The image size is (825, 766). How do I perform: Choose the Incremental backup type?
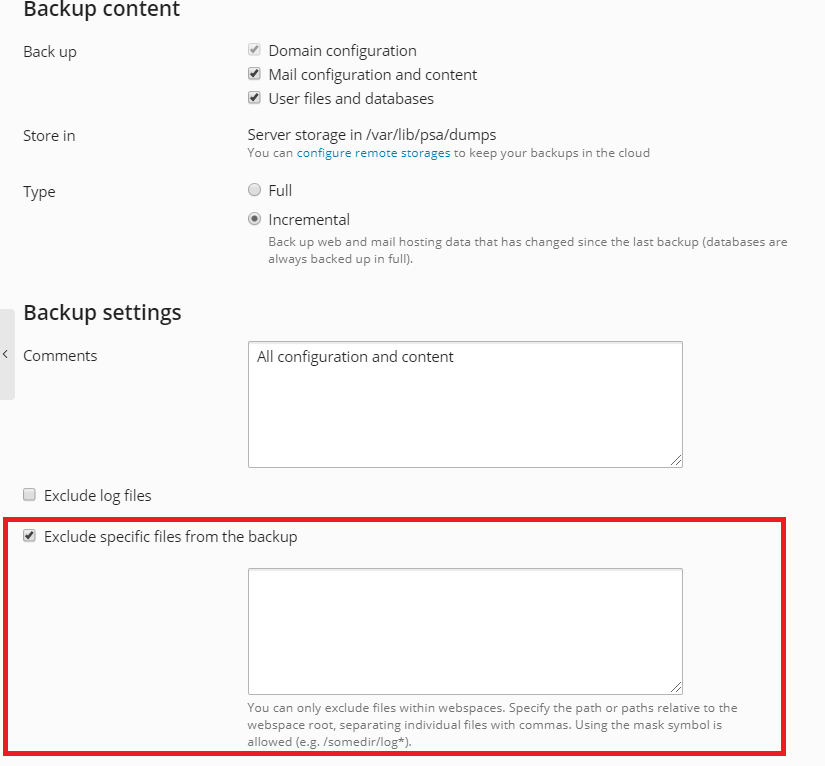coord(255,219)
